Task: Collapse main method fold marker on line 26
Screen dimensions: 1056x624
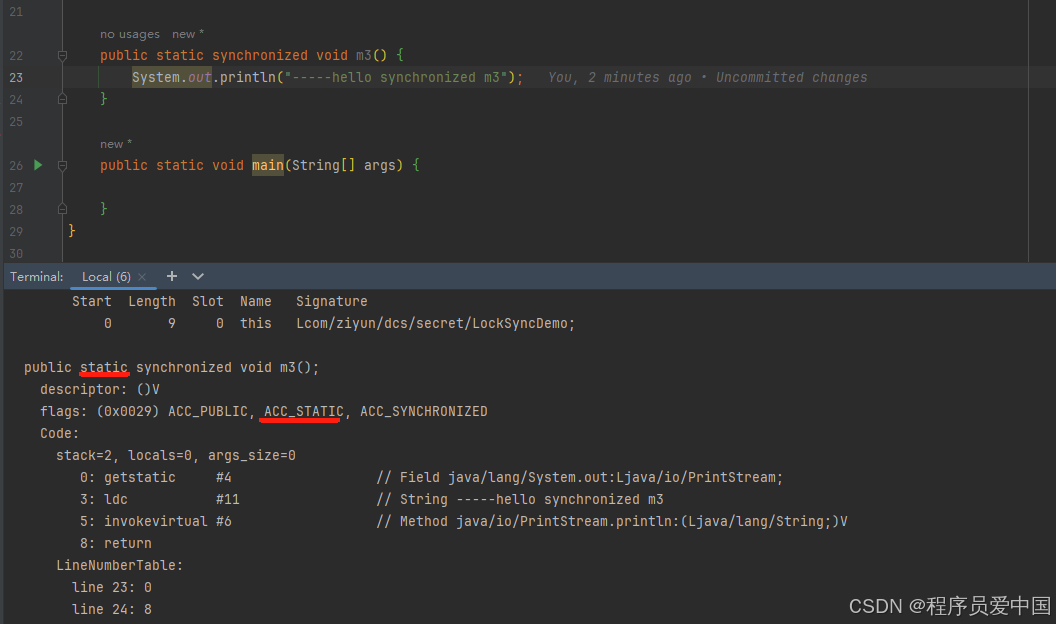Action: click(62, 165)
